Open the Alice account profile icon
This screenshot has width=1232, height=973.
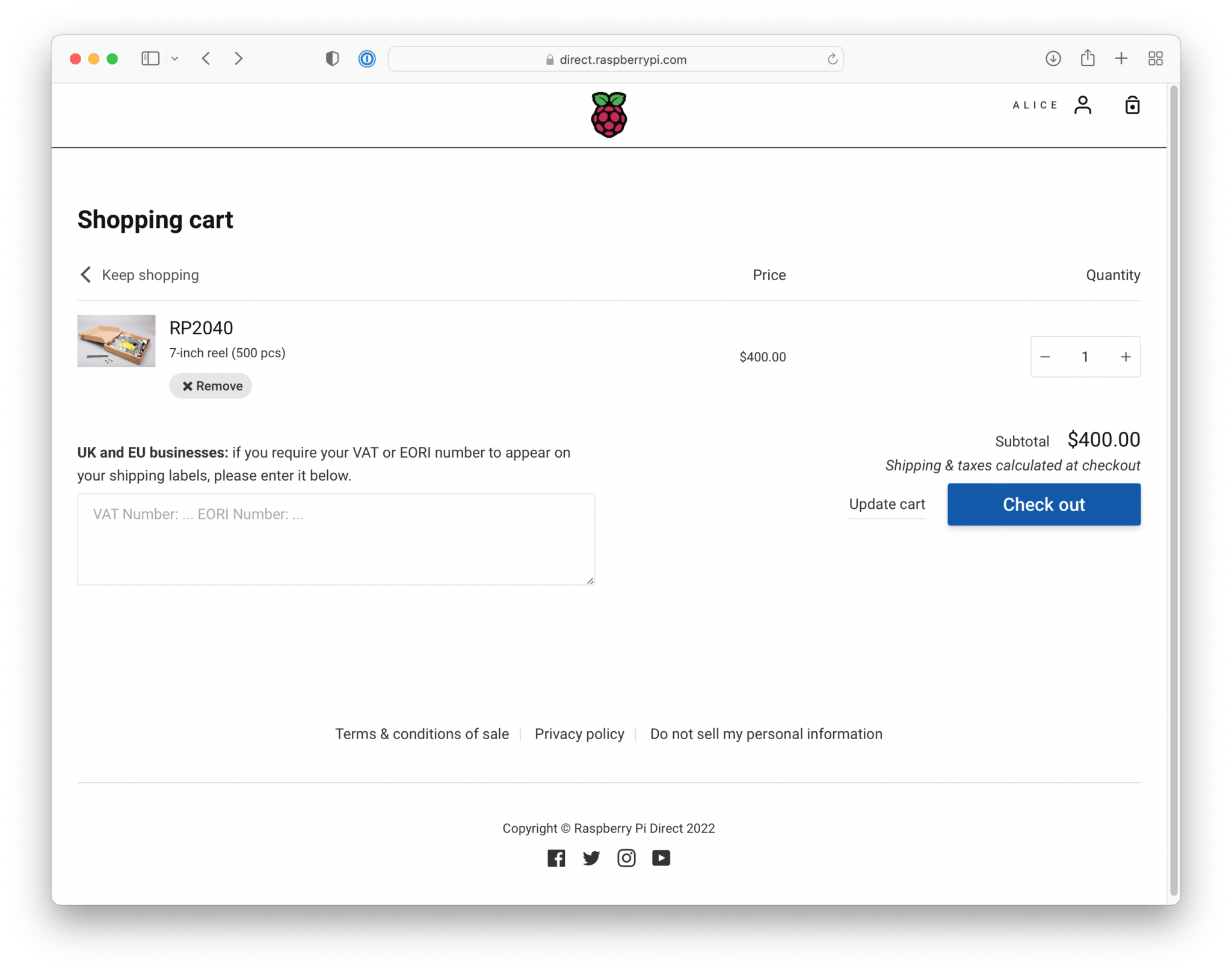[1082, 105]
